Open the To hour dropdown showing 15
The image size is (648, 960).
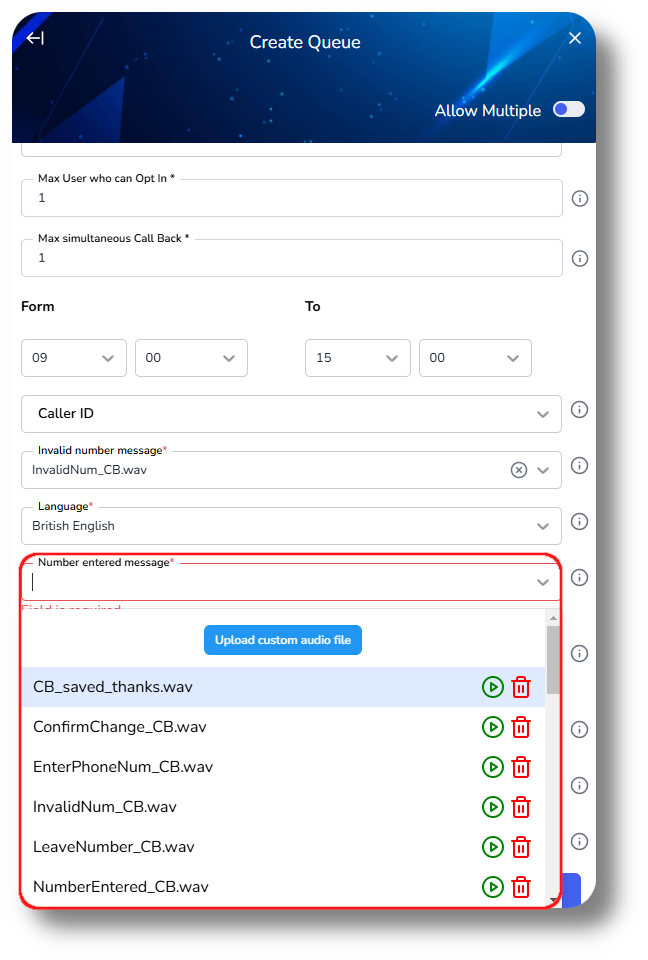357,358
